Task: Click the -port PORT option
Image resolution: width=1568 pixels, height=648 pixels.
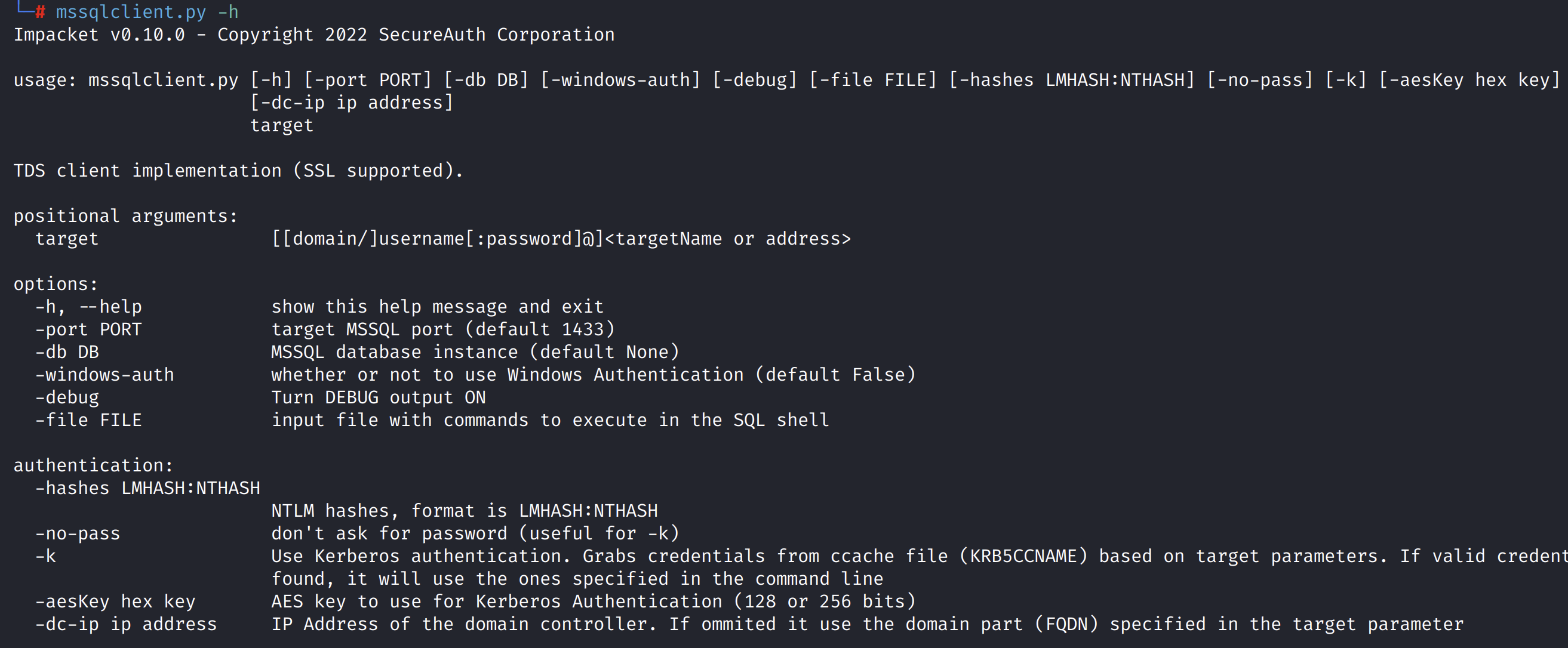Action: (x=88, y=329)
